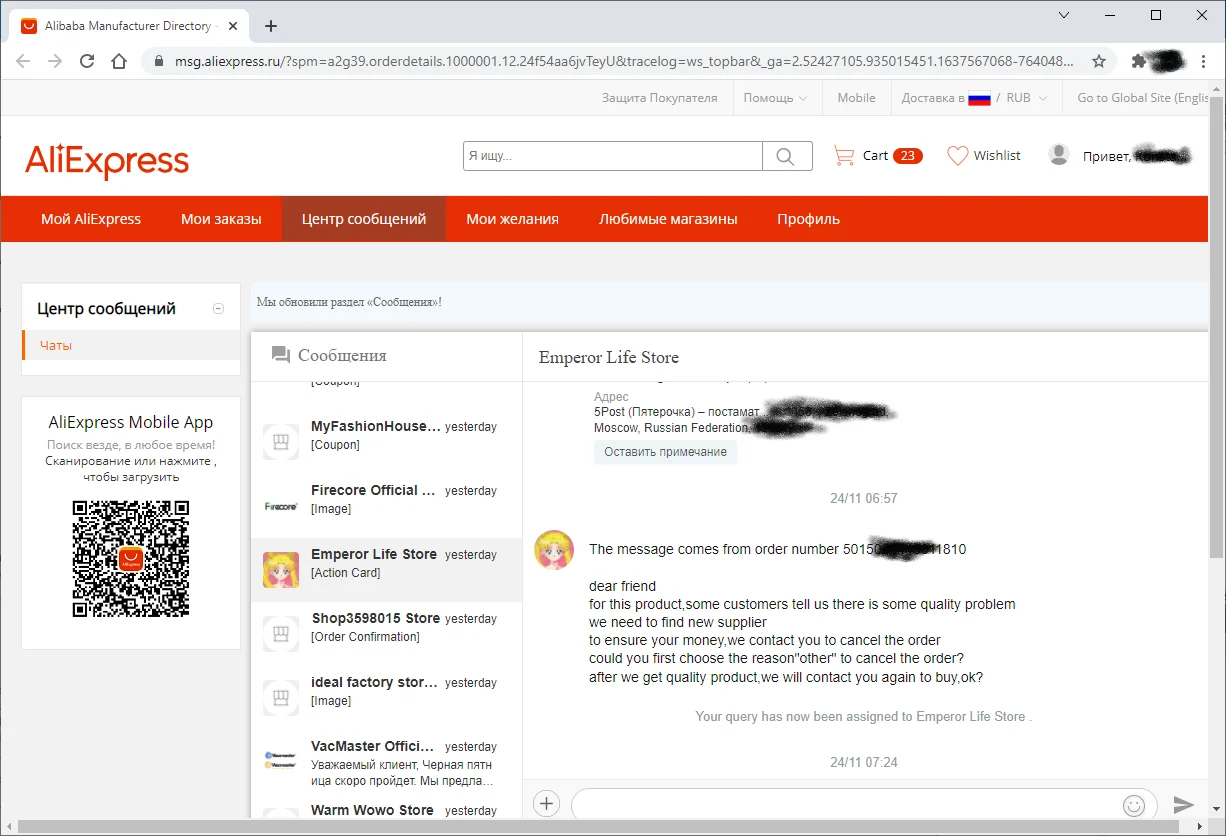The height and width of the screenshot is (836, 1226).
Task: Click the QR code image
Action: coord(131,558)
